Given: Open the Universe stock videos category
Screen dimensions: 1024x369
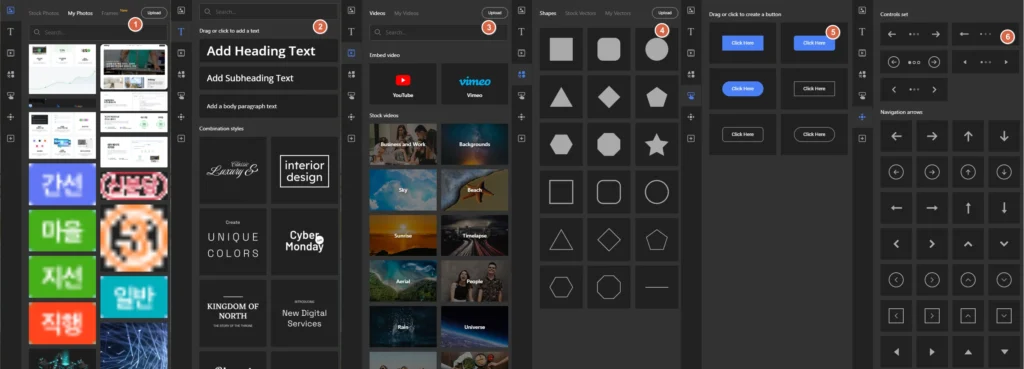Looking at the screenshot, I should click(475, 327).
